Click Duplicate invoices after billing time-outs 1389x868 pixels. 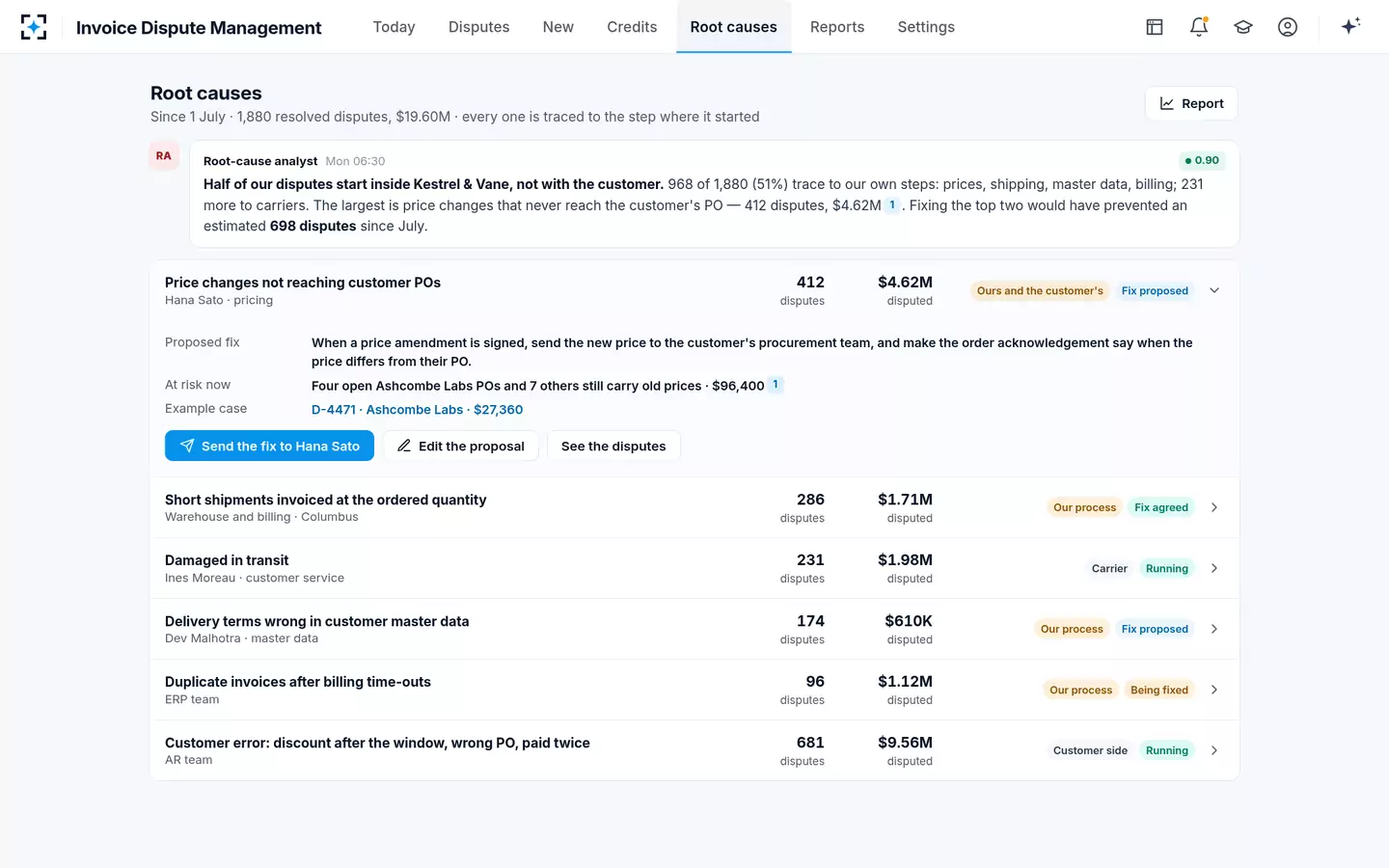click(x=298, y=682)
